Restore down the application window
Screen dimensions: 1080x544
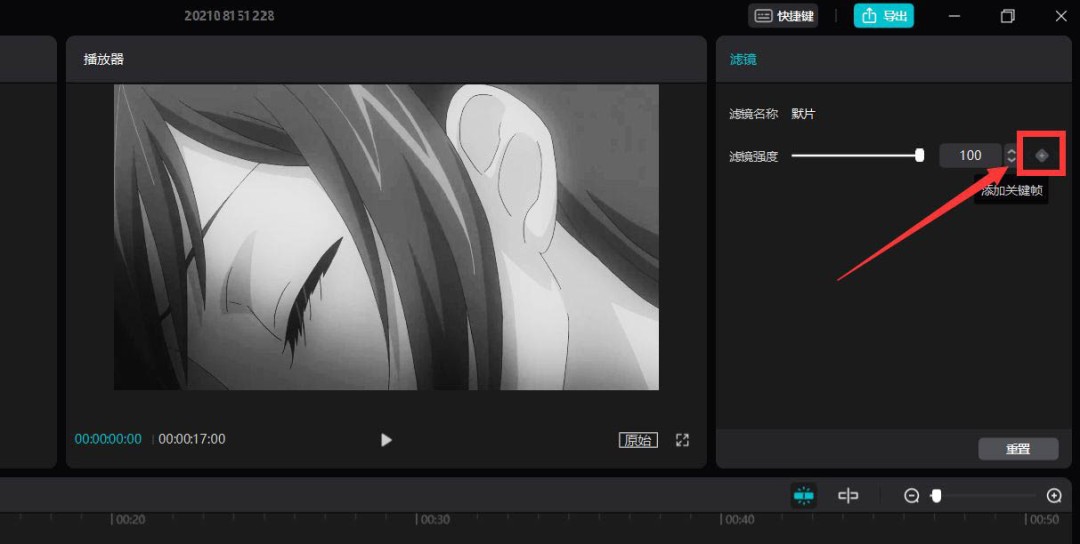(1008, 16)
